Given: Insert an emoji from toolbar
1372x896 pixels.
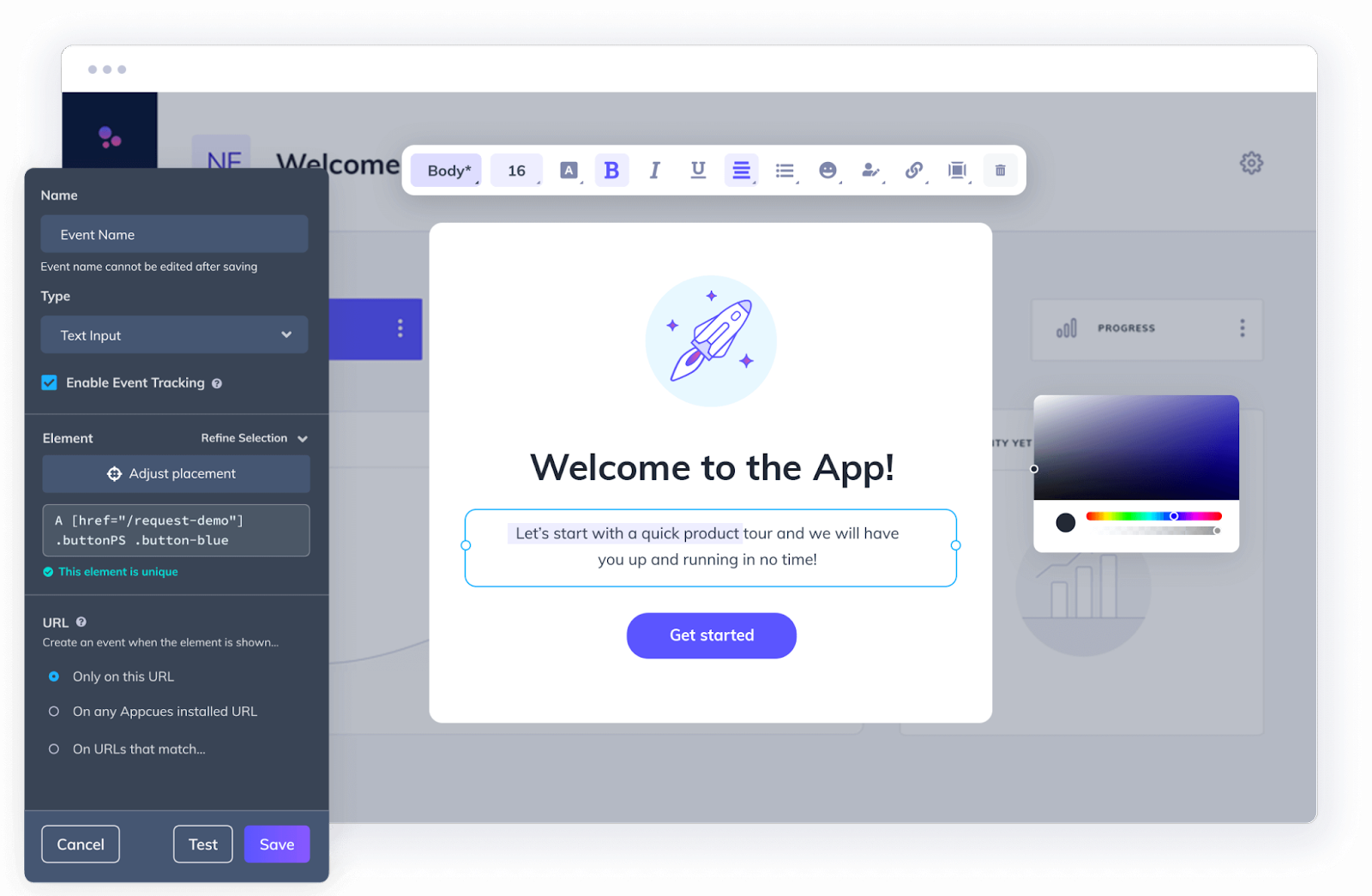Looking at the screenshot, I should pyautogui.click(x=827, y=171).
